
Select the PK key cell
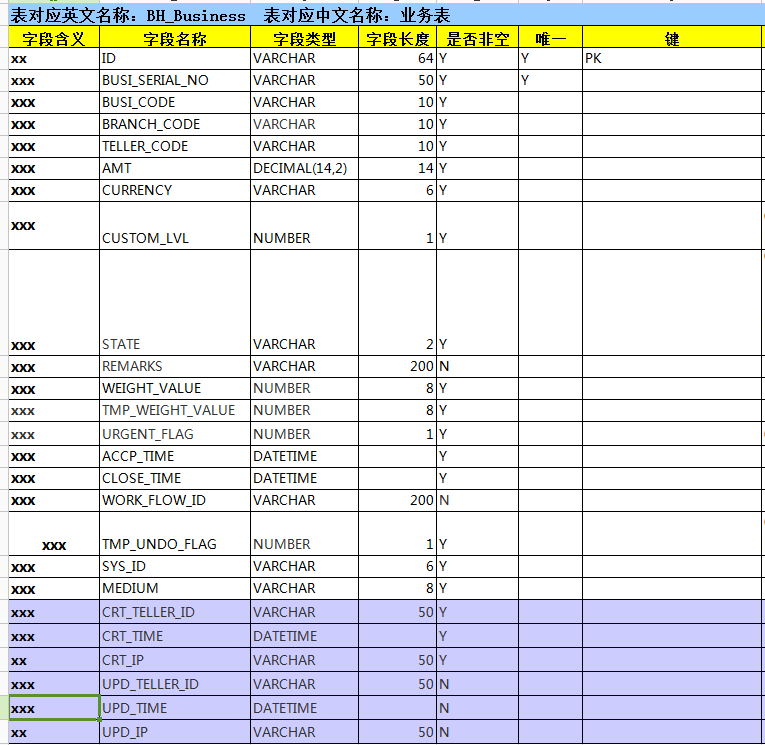coord(672,59)
